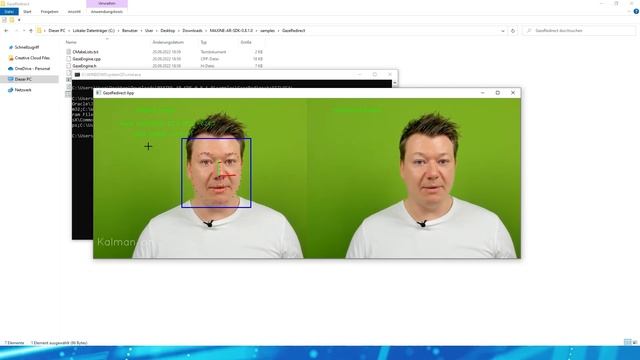Open Netzwerk in the navigation pane

(x=23, y=90)
